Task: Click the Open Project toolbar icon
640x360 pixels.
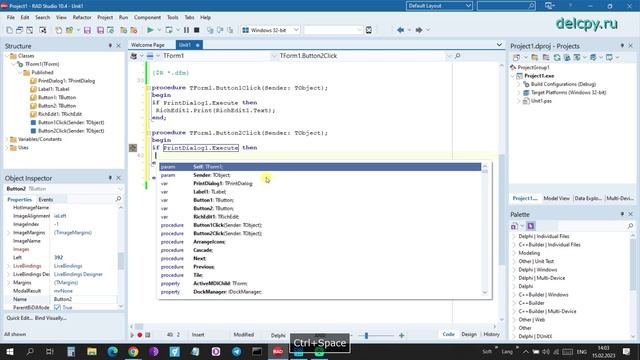Action: (69, 30)
